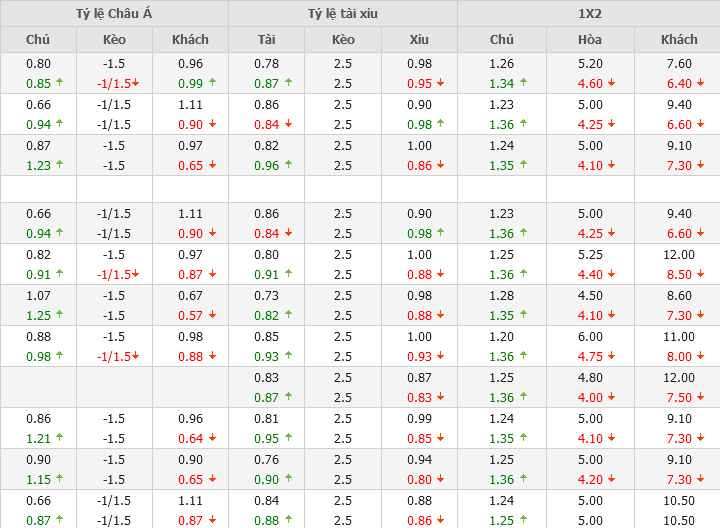Click the Tài column header
The image size is (720, 528).
click(266, 39)
